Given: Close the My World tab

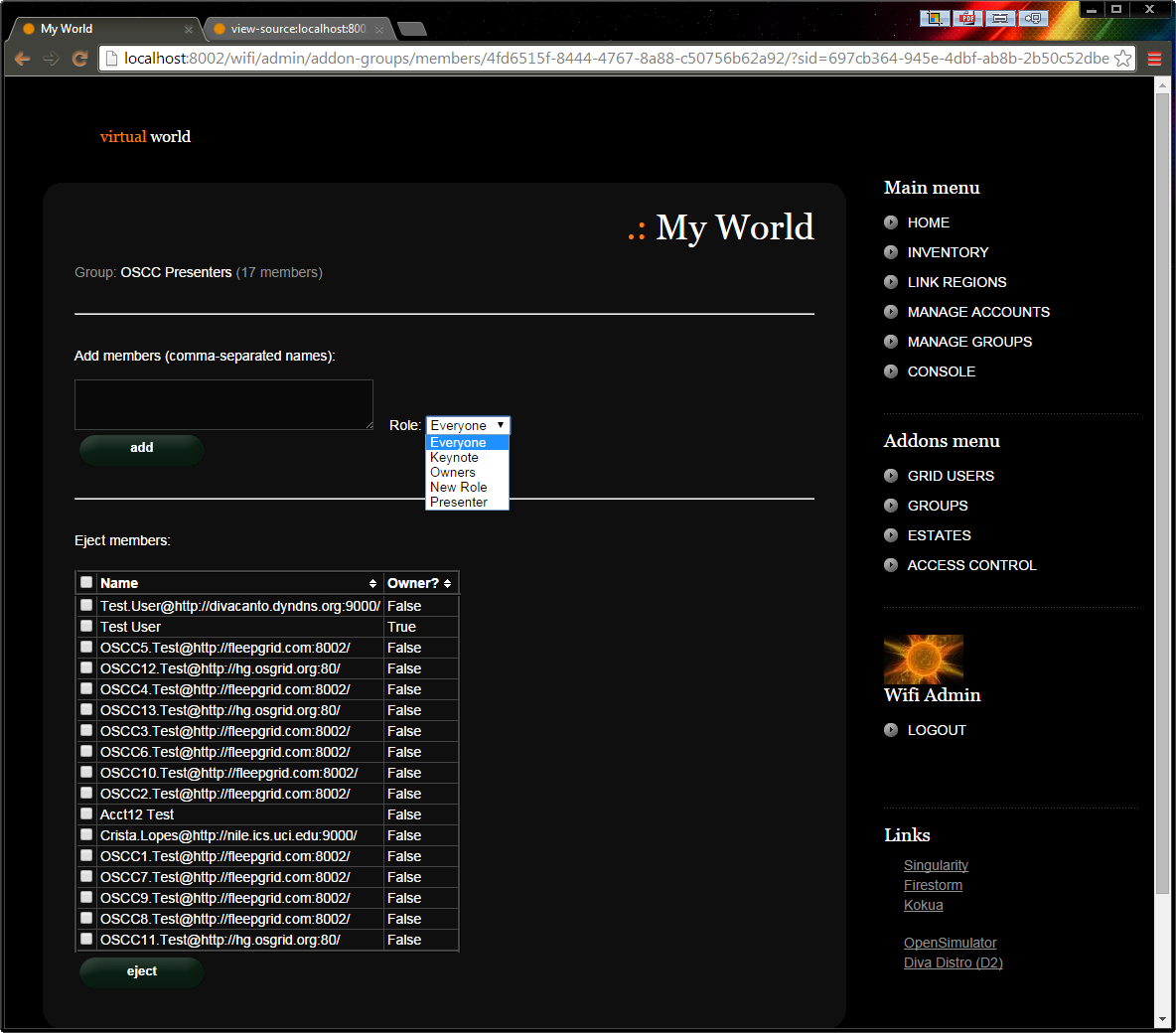Looking at the screenshot, I should [189, 29].
